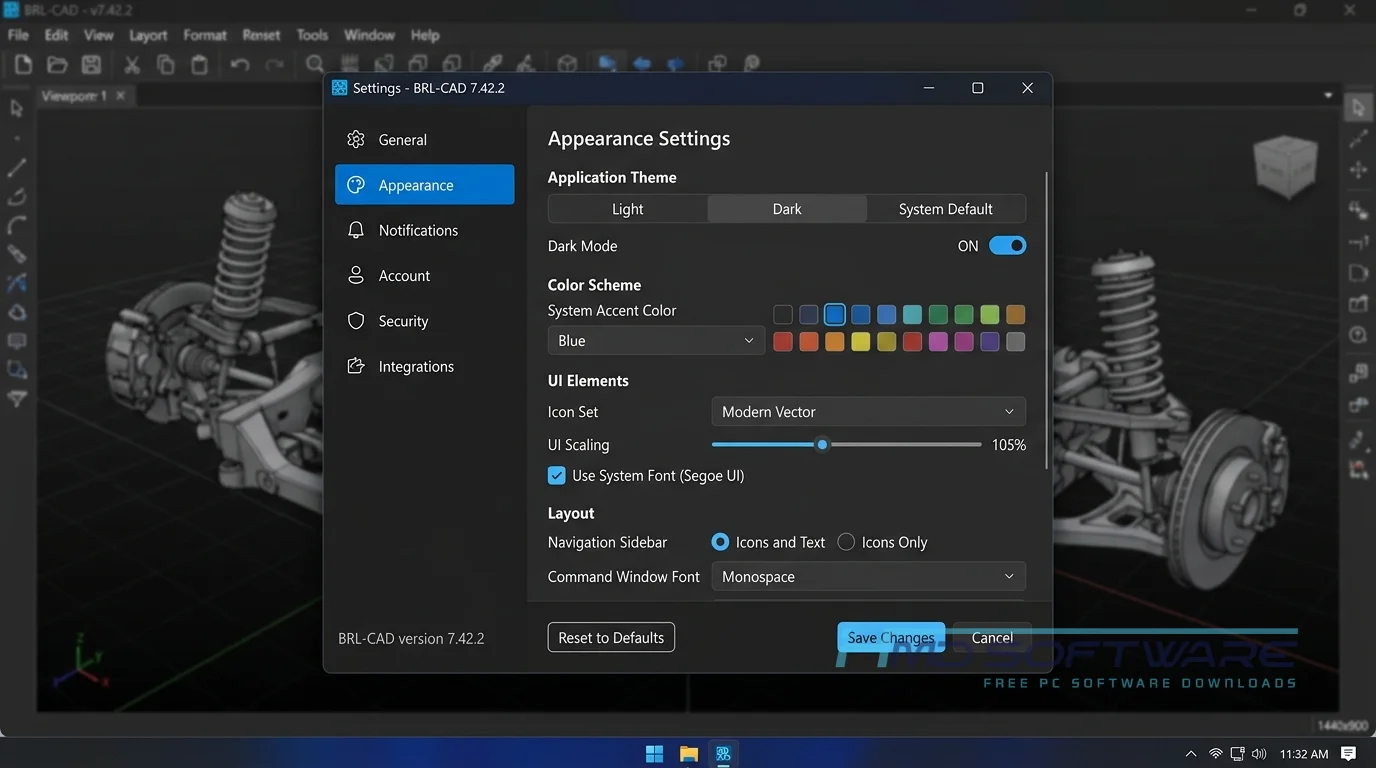Viewport: 1376px width, 768px height.
Task: Adjust the UI Scaling slider handle
Action: 822,445
